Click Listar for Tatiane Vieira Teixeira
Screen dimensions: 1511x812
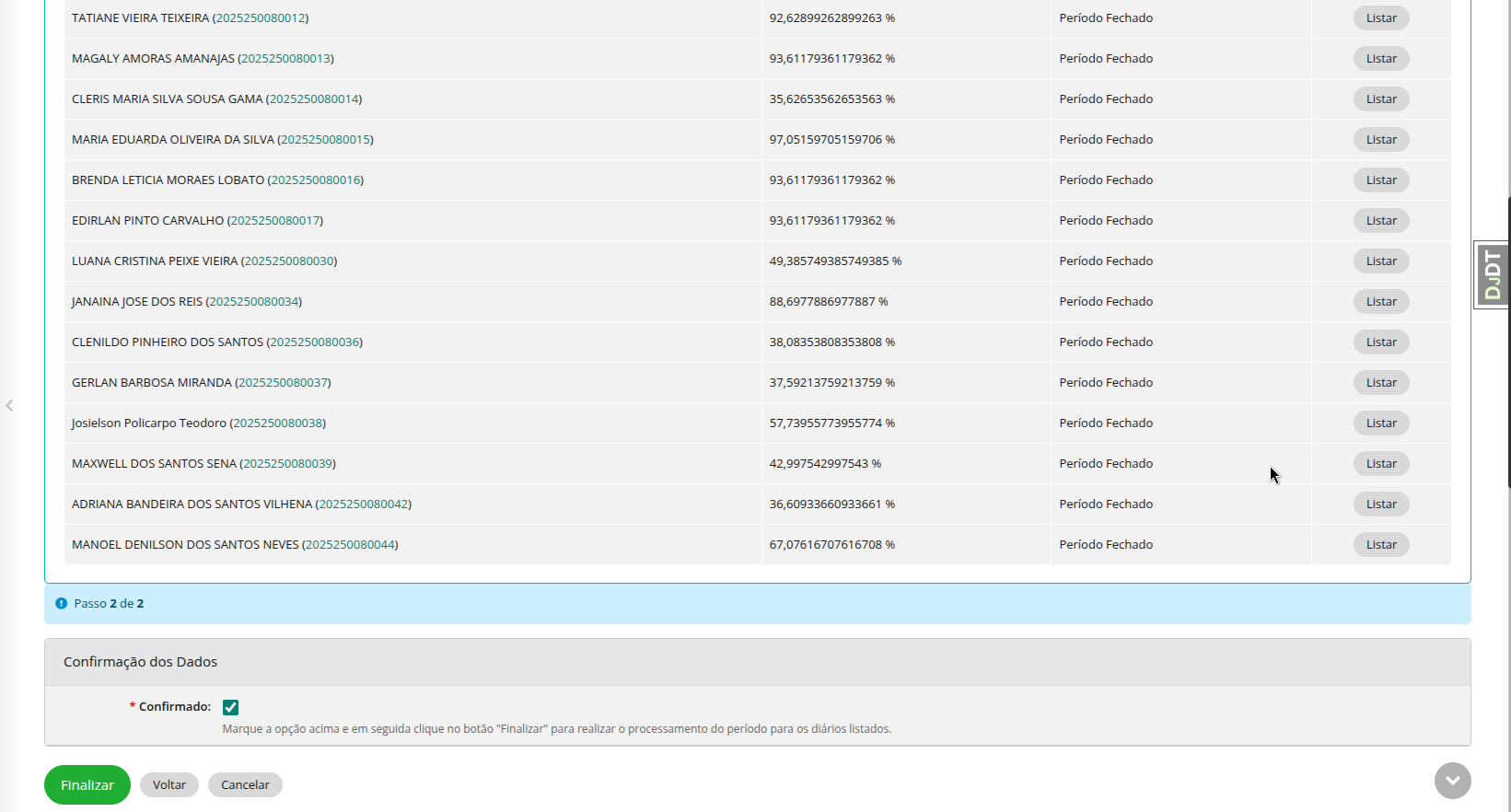click(x=1381, y=17)
